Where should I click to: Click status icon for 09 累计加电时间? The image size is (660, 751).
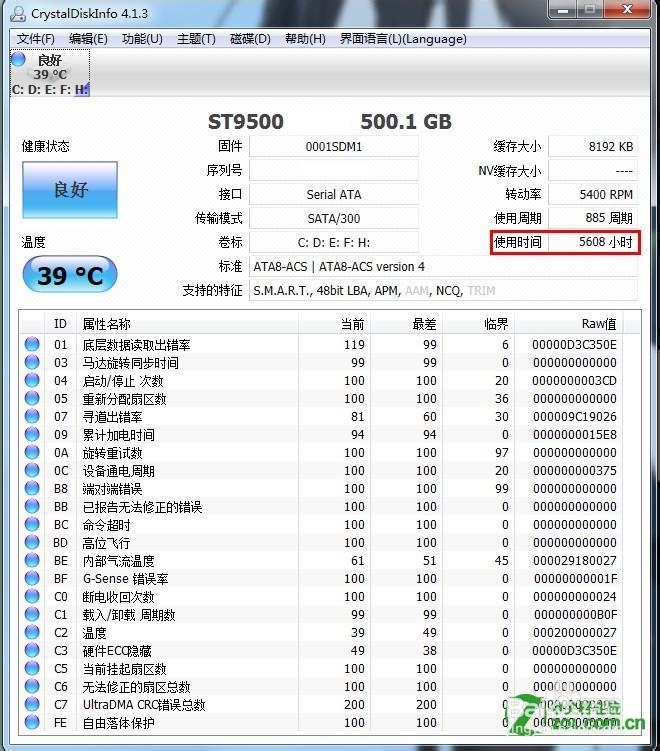pos(32,434)
